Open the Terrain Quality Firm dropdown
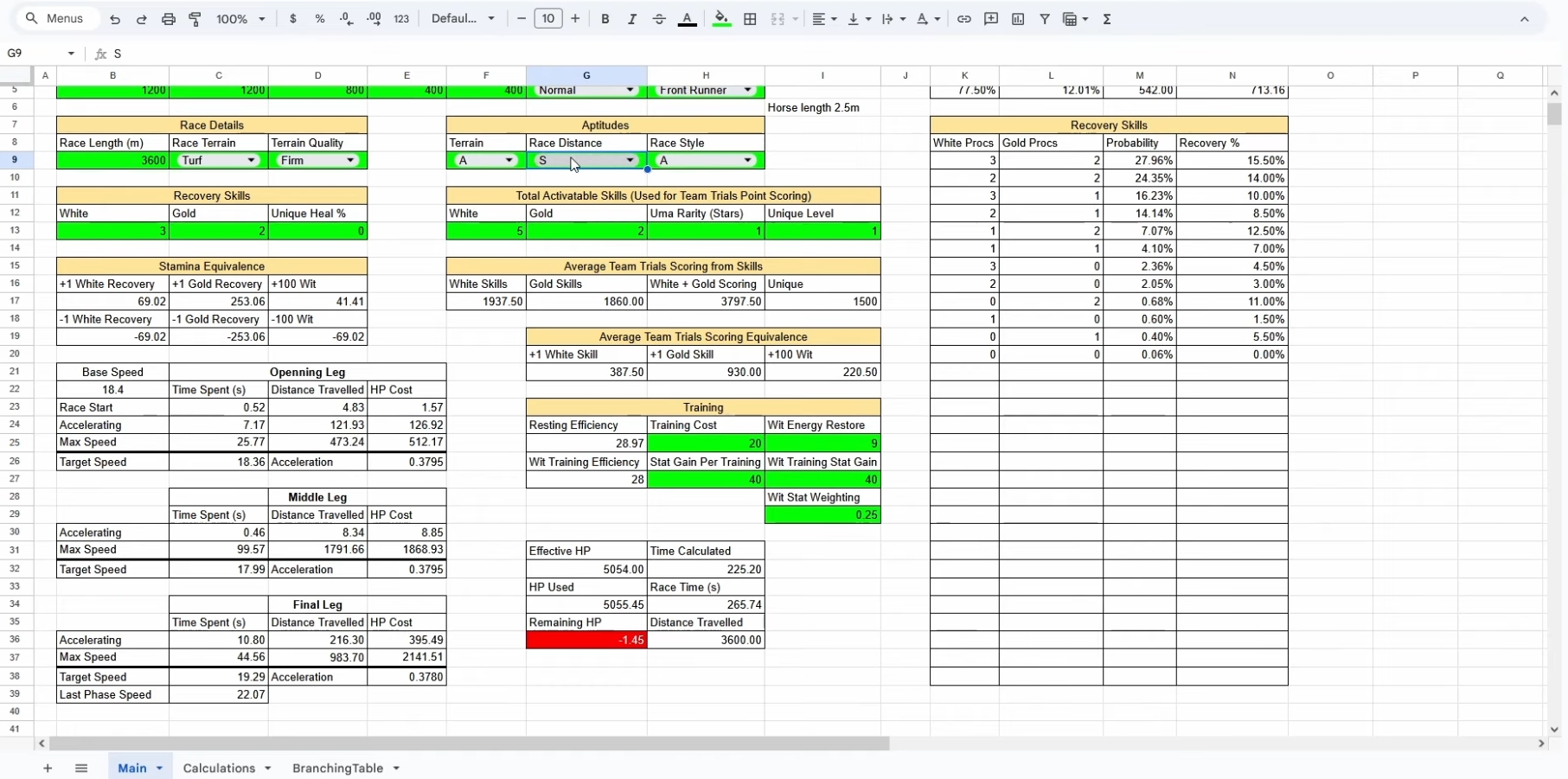The image size is (1568, 779). 317,160
